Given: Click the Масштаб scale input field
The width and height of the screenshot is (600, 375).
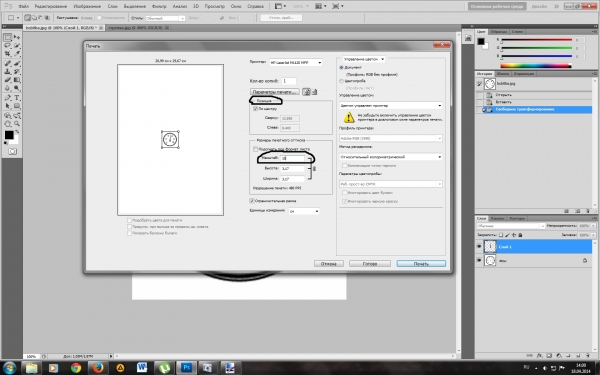Looking at the screenshot, I should click(293, 158).
